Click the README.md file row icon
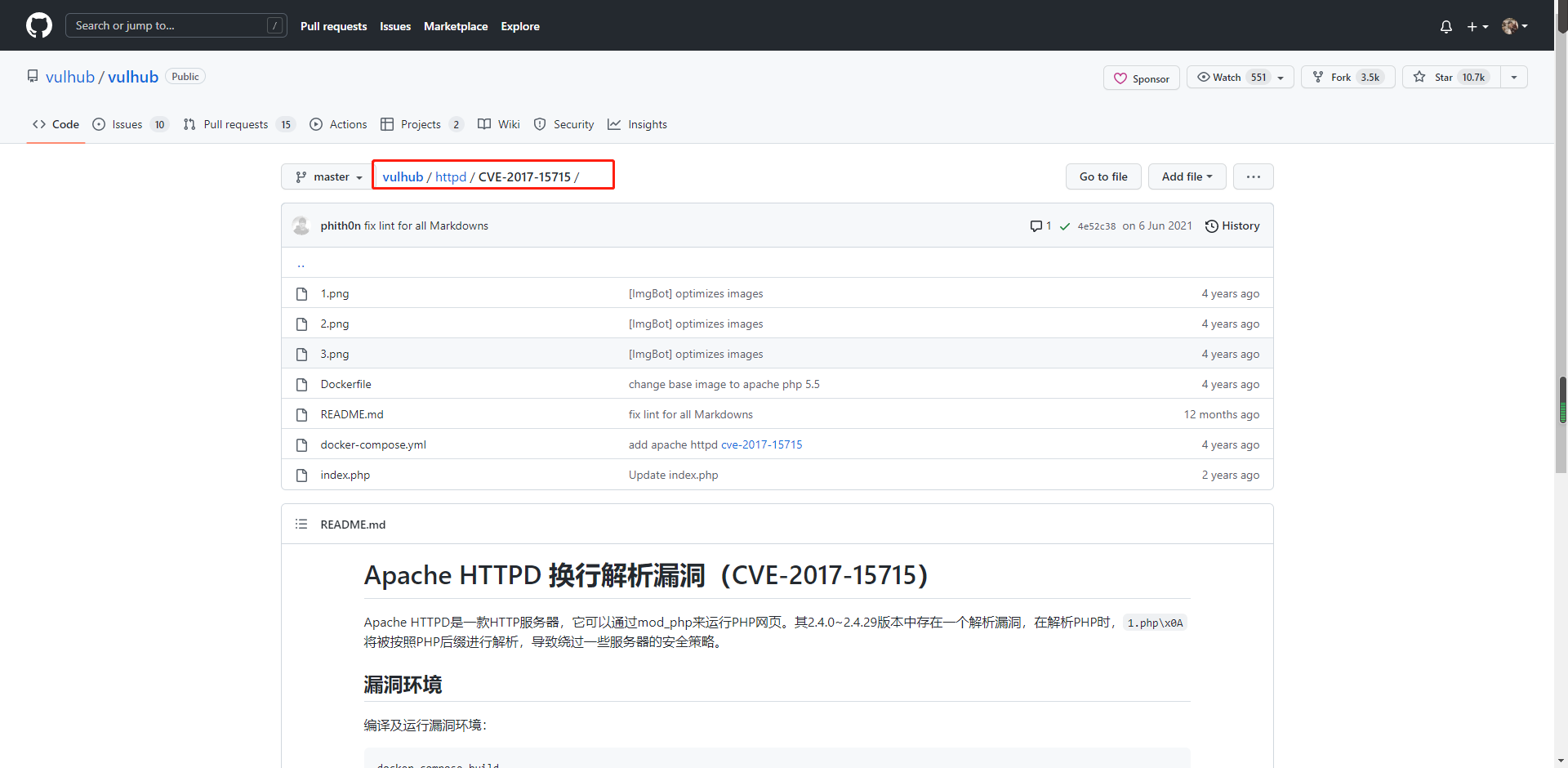 coord(301,414)
